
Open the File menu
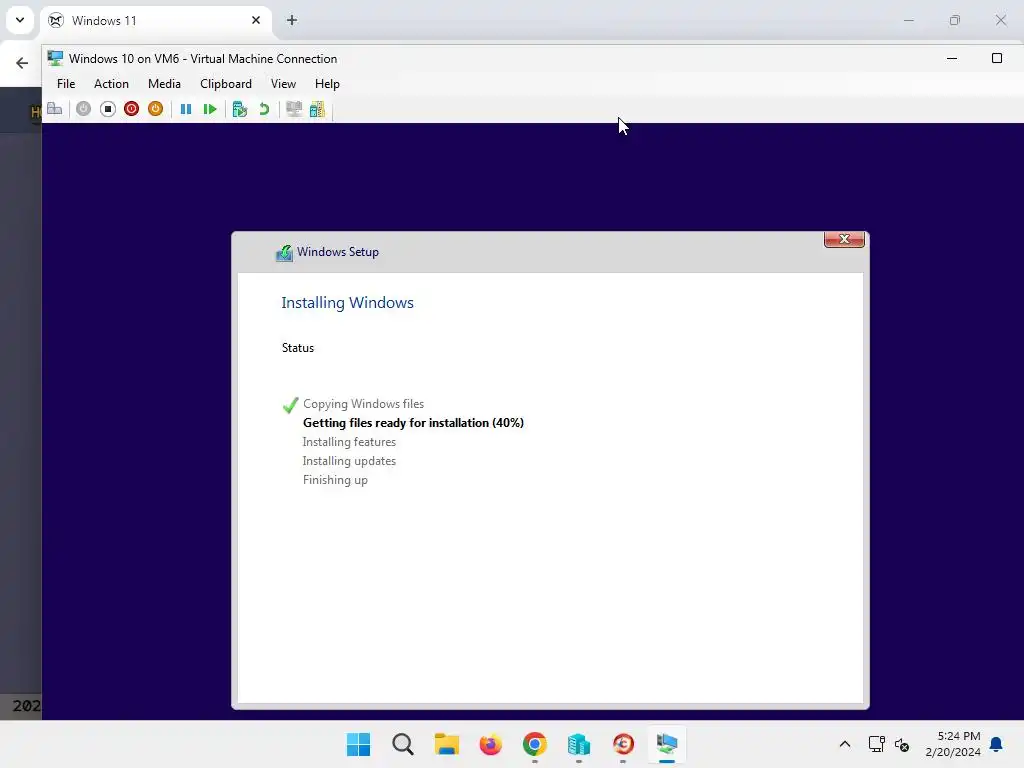(66, 84)
